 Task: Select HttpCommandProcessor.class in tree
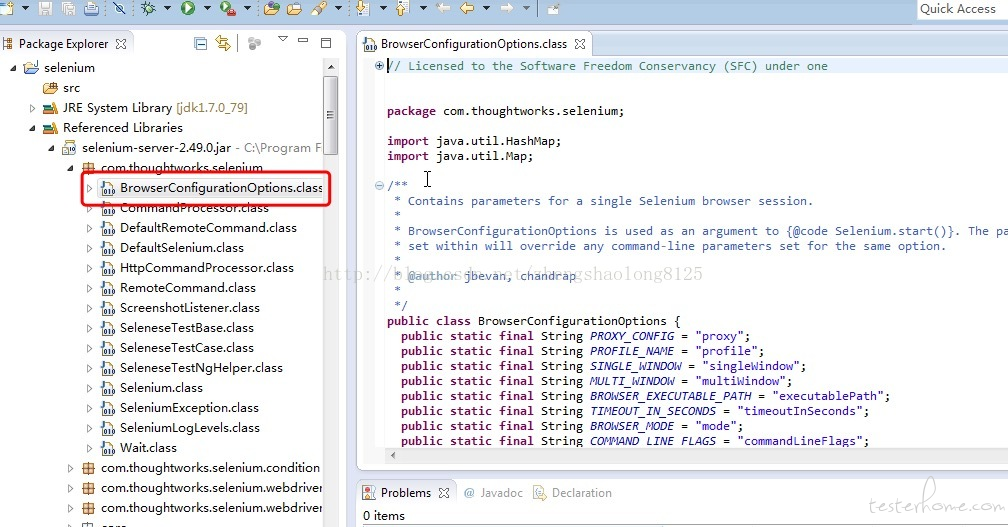pyautogui.click(x=197, y=268)
